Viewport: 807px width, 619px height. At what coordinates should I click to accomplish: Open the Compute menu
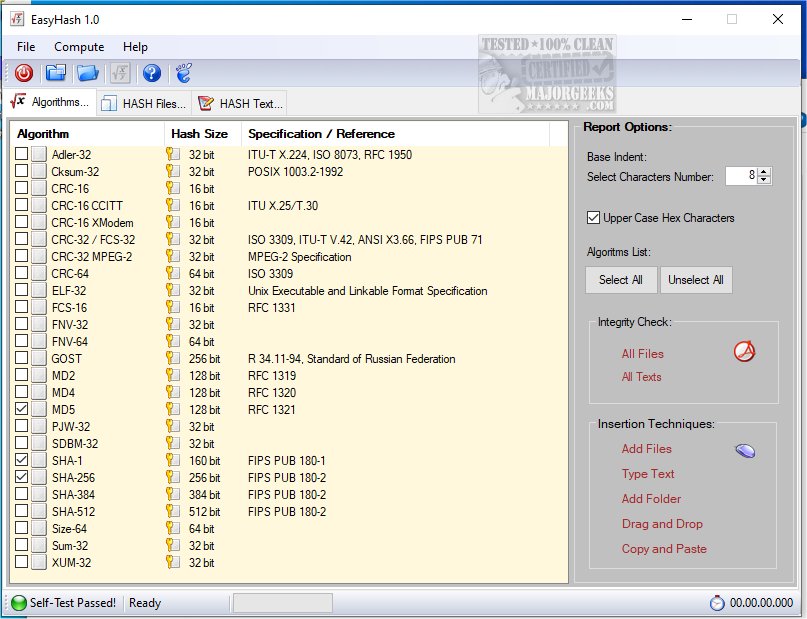pos(79,46)
